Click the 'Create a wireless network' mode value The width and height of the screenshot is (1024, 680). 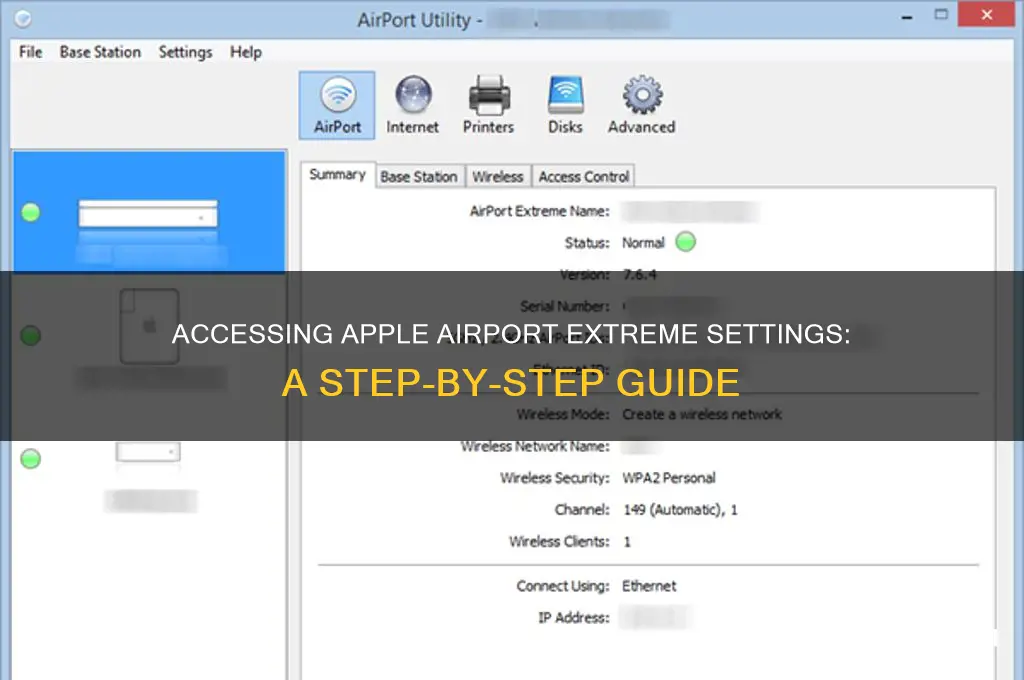(702, 414)
